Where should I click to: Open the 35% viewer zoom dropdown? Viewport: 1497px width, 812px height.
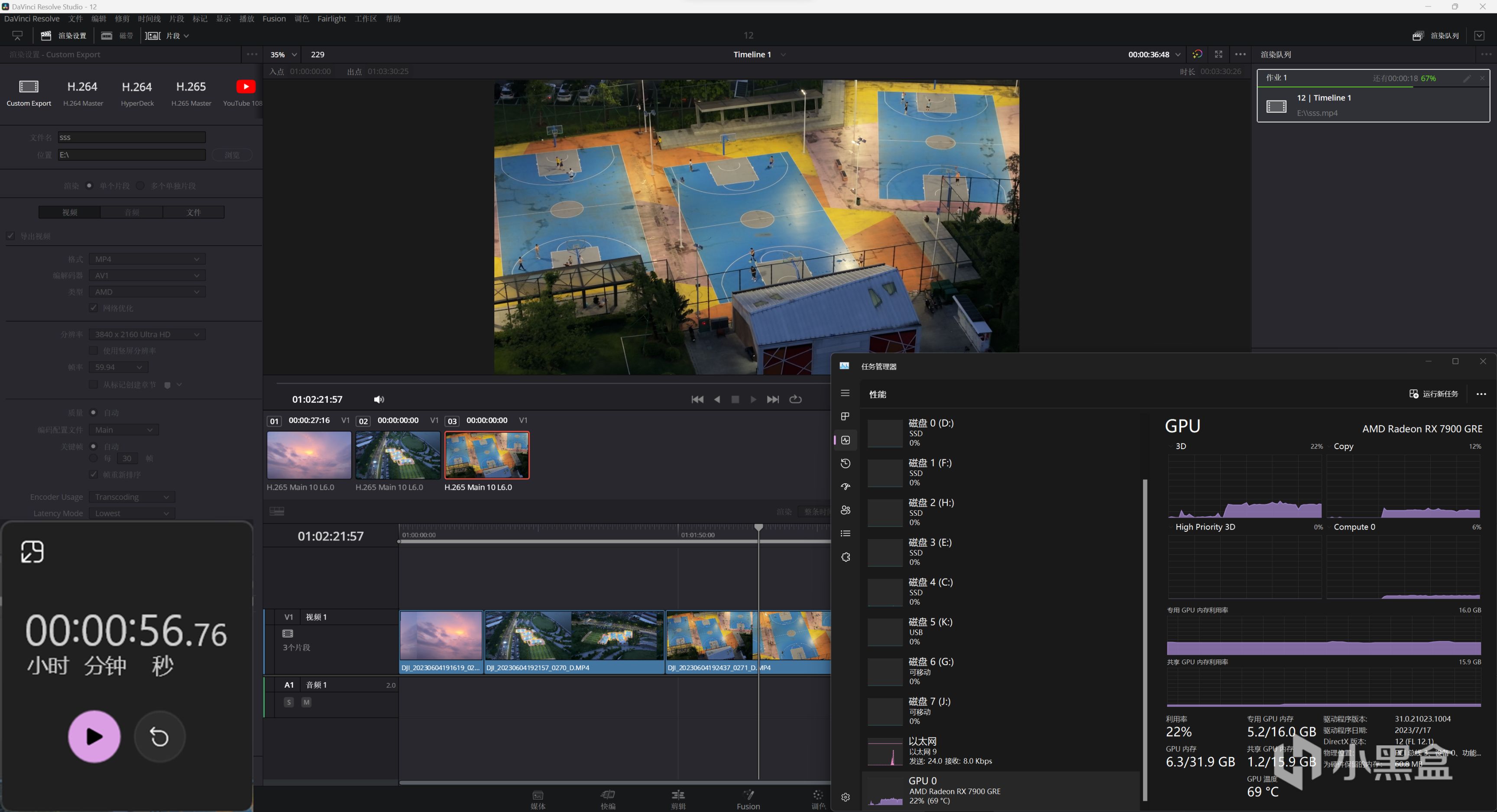(284, 55)
